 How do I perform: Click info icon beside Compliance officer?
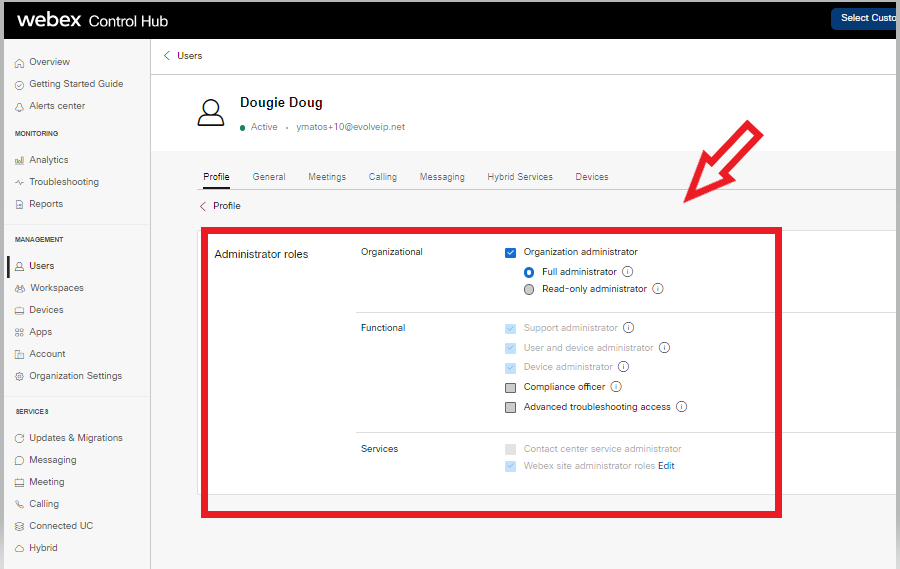pos(616,387)
